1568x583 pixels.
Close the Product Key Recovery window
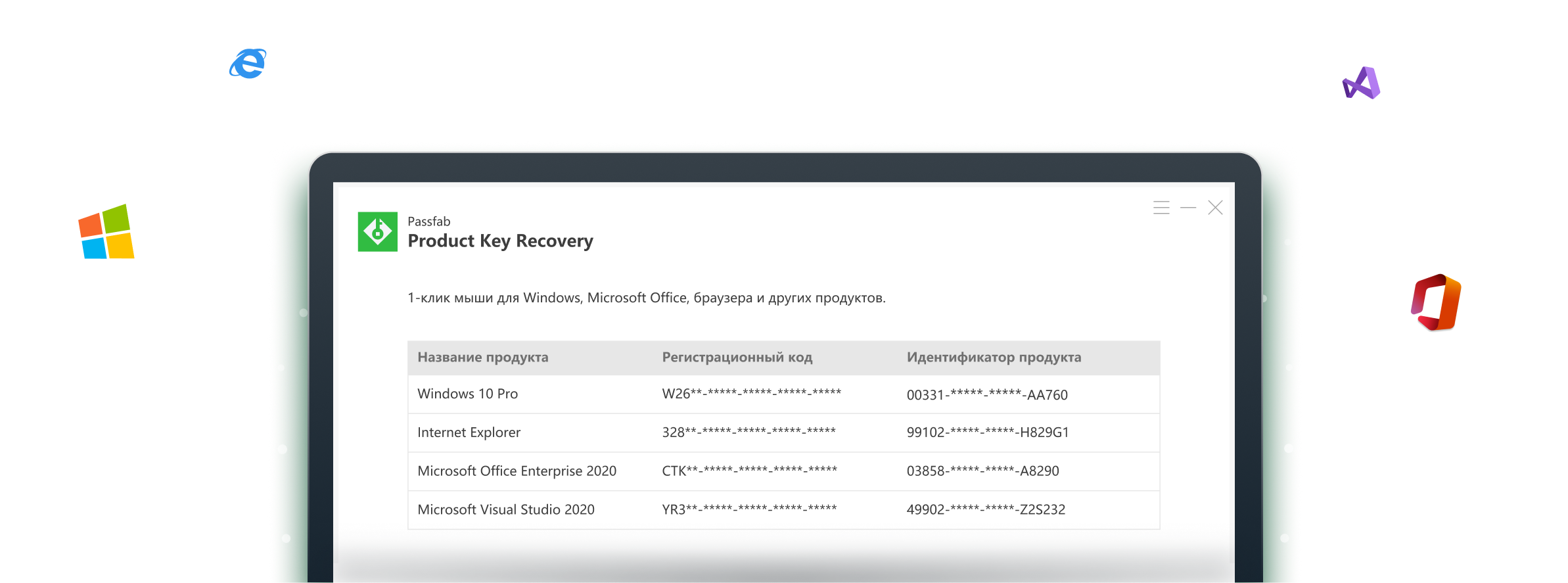click(x=1215, y=208)
